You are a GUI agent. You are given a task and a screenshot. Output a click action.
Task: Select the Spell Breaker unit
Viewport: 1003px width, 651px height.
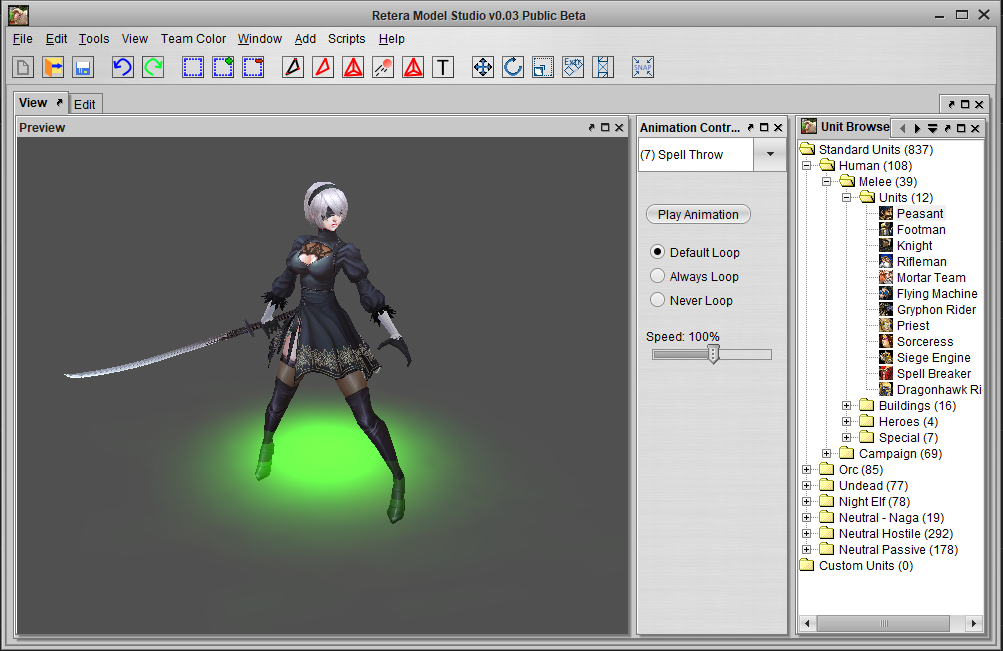coord(933,373)
